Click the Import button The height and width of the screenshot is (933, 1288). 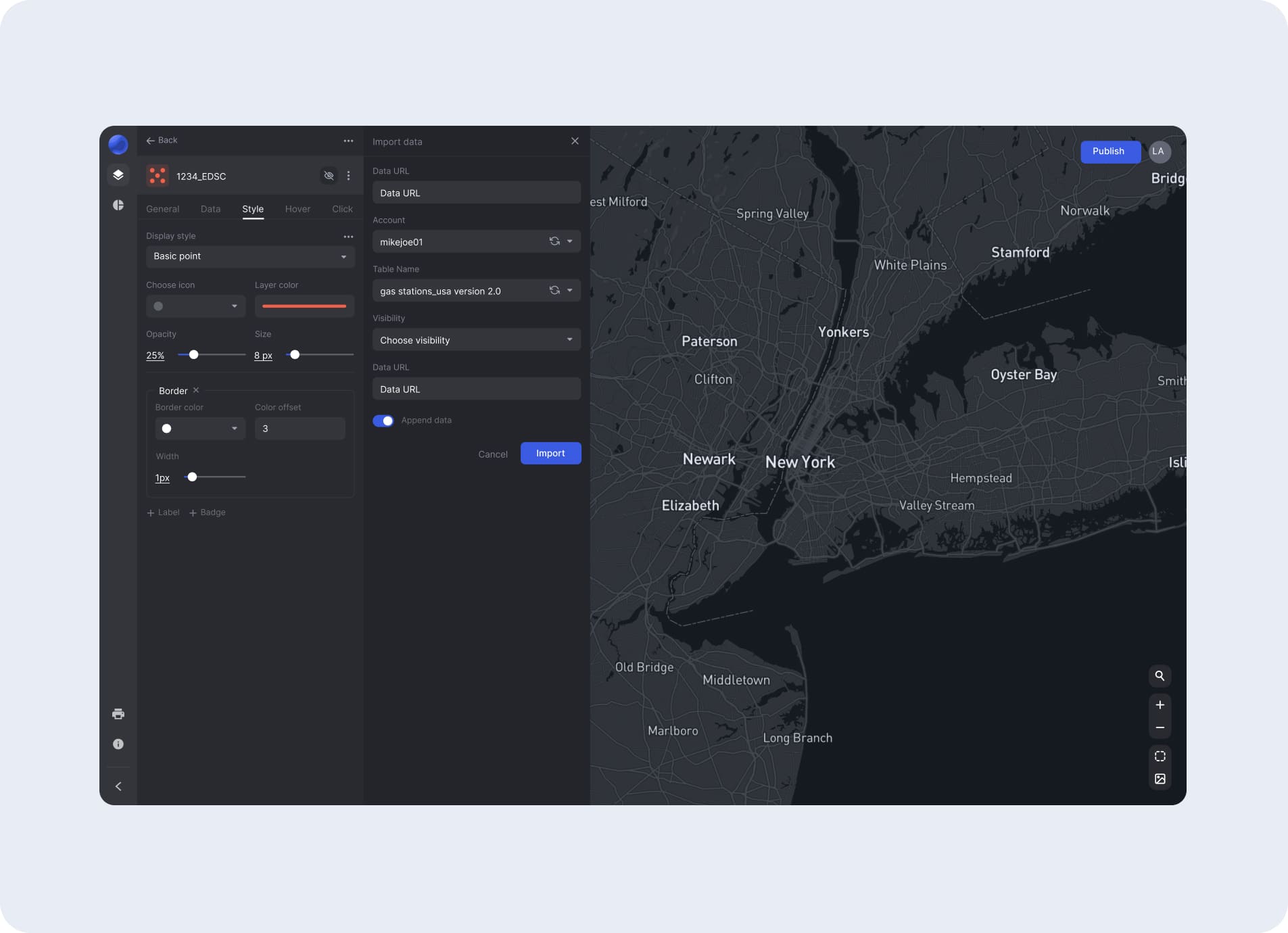[550, 454]
